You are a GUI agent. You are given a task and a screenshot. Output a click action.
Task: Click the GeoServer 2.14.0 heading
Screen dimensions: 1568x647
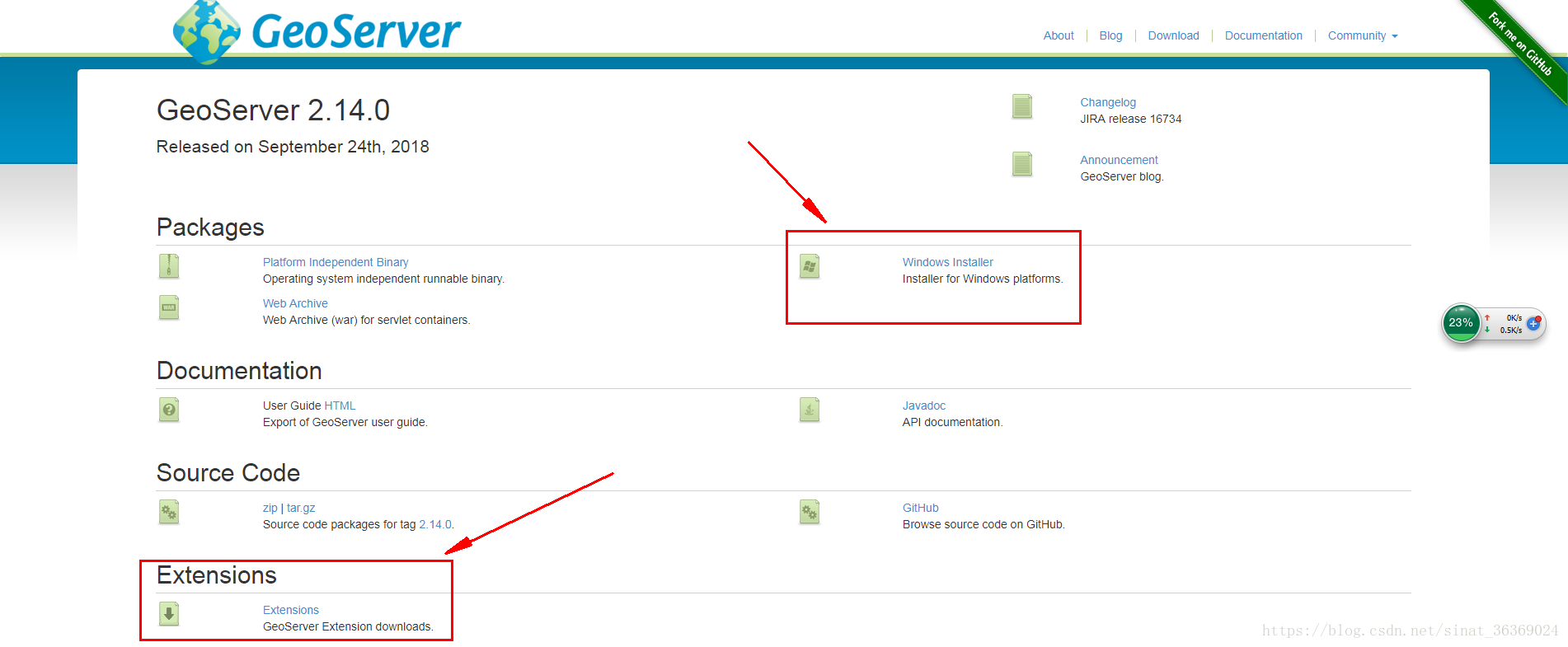273,110
